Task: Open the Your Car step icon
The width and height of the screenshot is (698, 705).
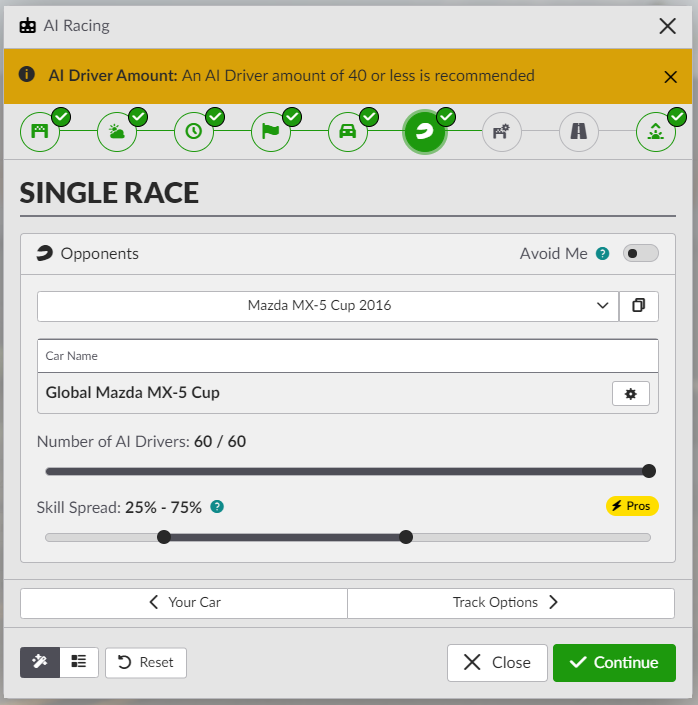Action: pyautogui.click(x=348, y=132)
